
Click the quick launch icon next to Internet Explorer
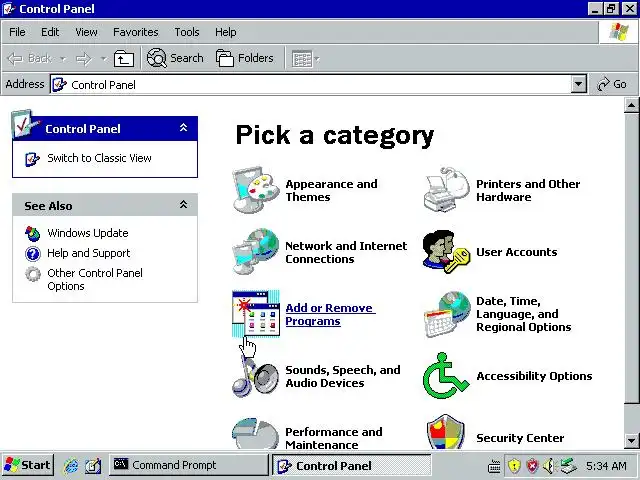point(93,465)
